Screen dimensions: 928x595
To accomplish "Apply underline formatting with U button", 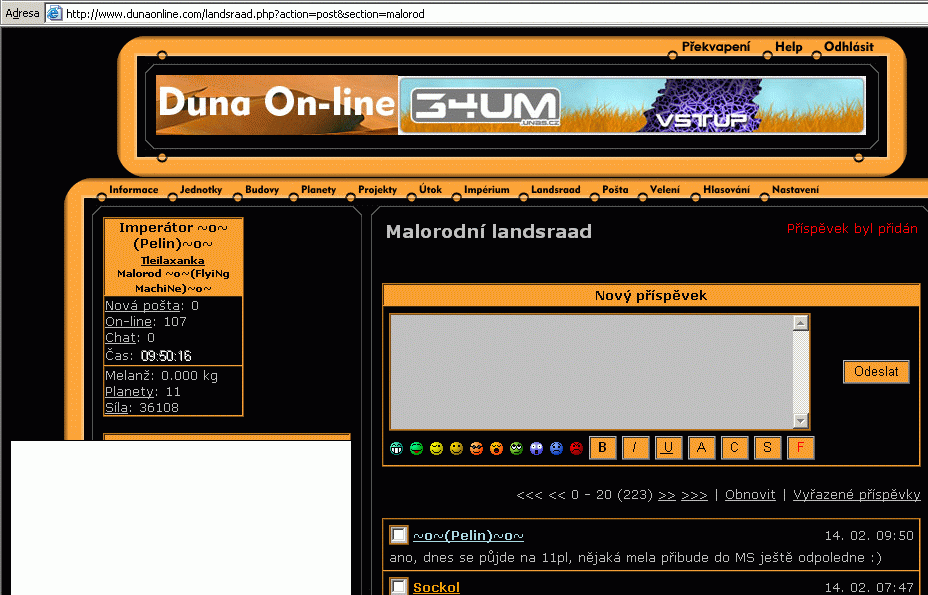I will click(x=669, y=448).
